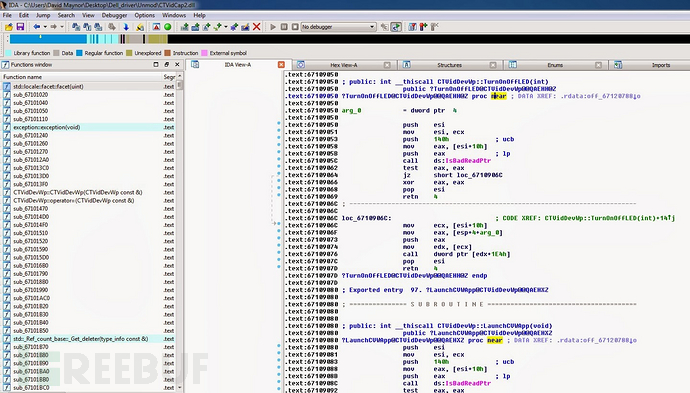Click the green-arrow icon with dropdown
Viewport: 690px width, 393px height.
coord(217,27)
